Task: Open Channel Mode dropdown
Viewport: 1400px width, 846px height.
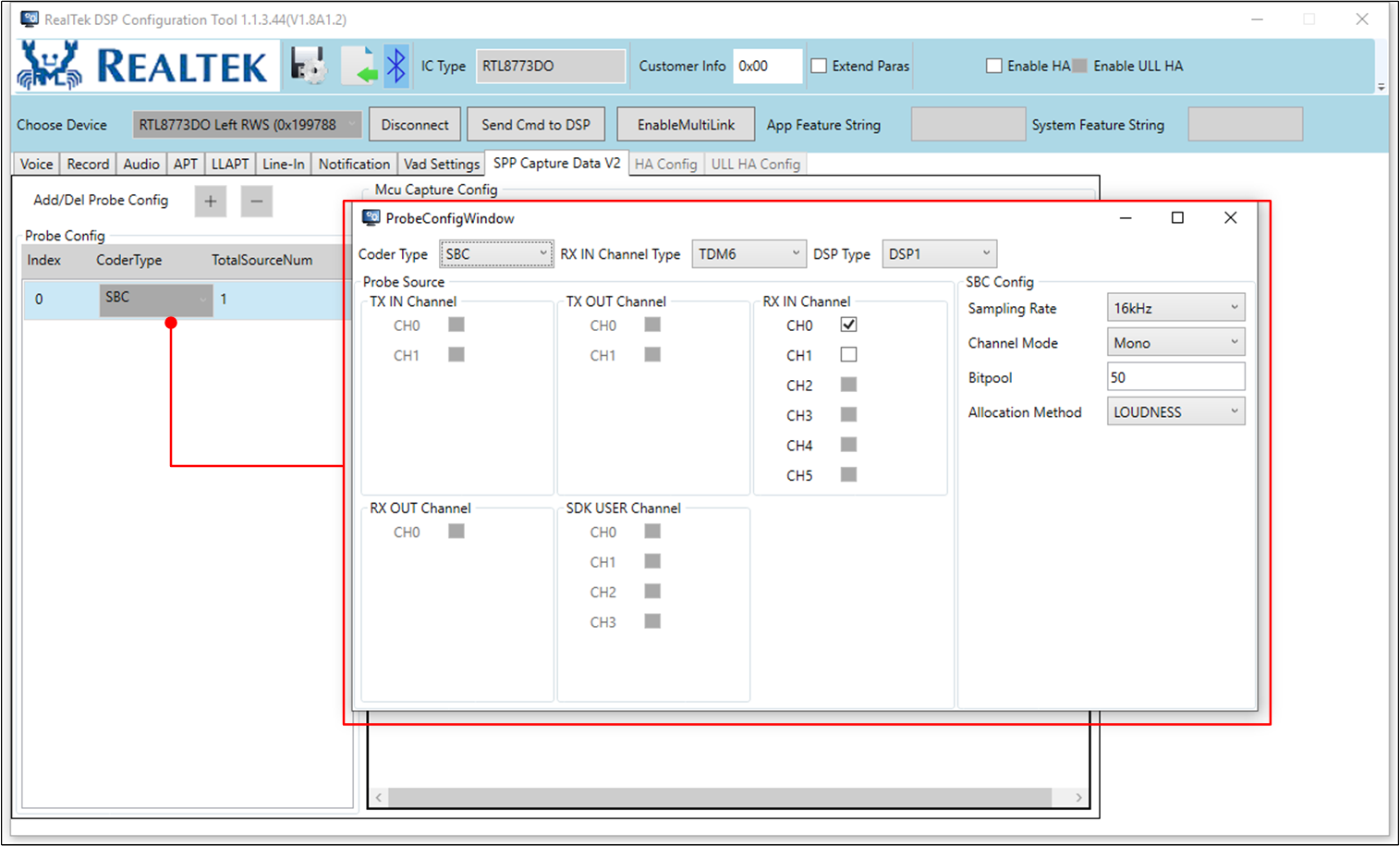Action: point(1175,342)
